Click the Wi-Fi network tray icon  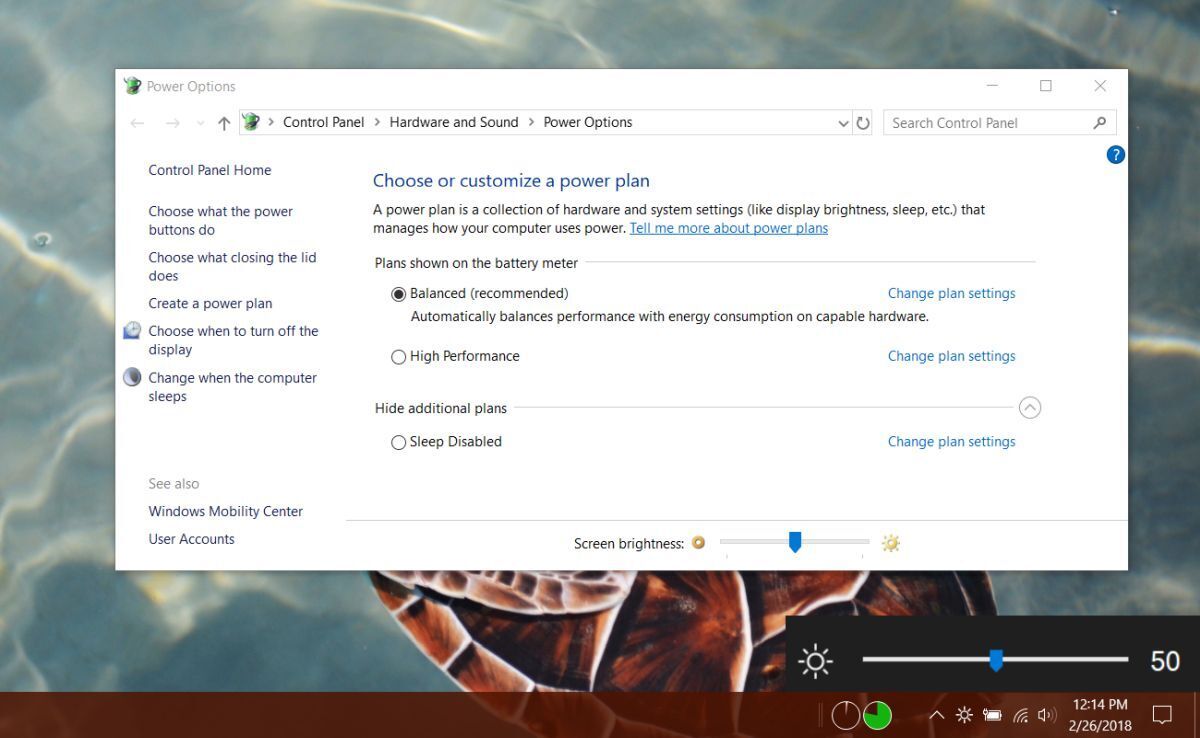pyautogui.click(x=1020, y=715)
